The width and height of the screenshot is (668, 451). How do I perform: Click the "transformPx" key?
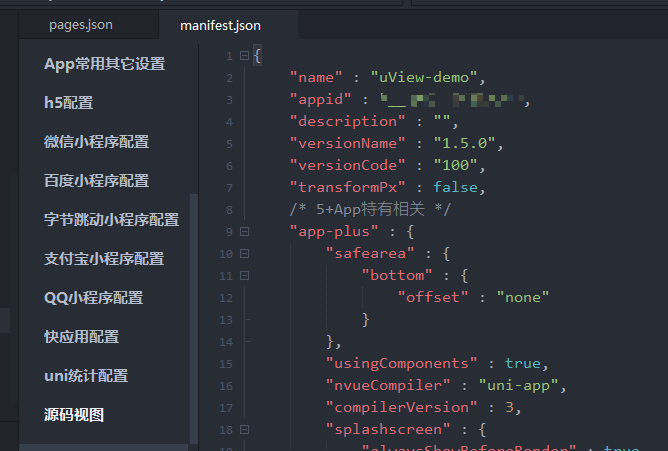tap(347, 187)
